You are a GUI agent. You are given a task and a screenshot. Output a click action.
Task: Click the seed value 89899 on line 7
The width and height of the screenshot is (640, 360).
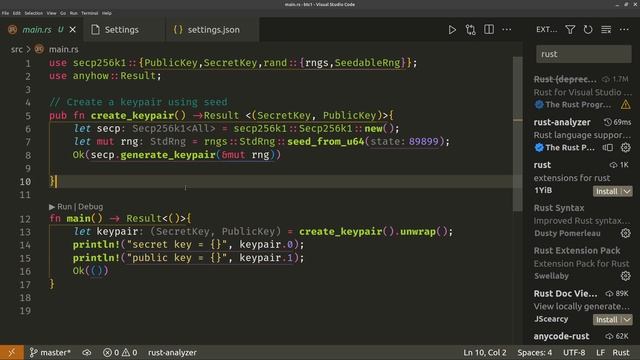(423, 142)
